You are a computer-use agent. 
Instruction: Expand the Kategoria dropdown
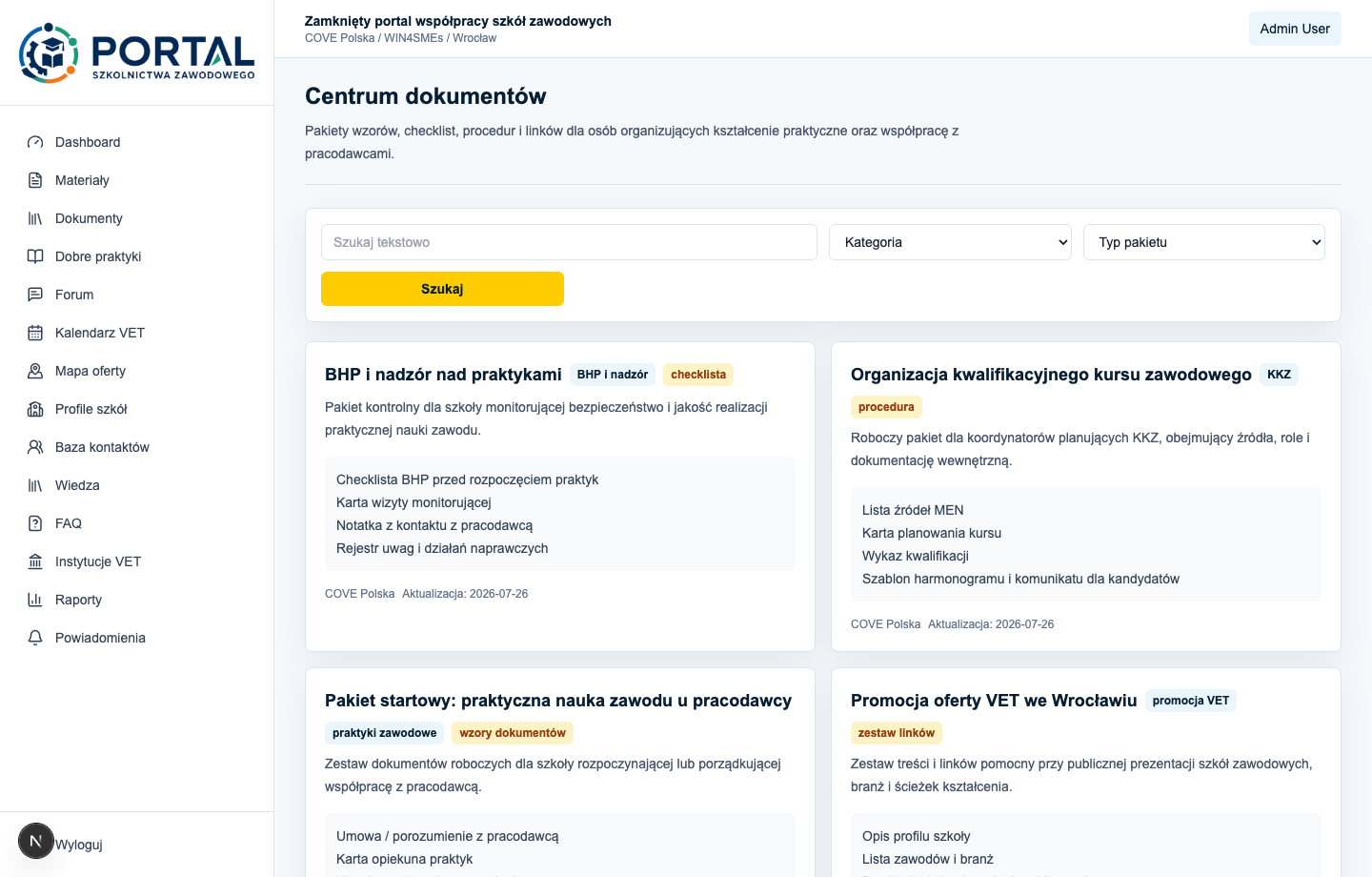point(950,242)
